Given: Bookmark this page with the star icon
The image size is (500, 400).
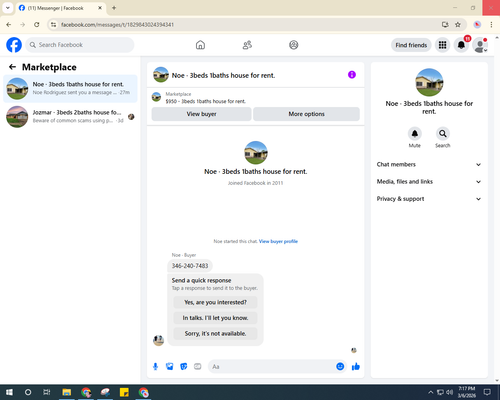Looking at the screenshot, I should 458,25.
